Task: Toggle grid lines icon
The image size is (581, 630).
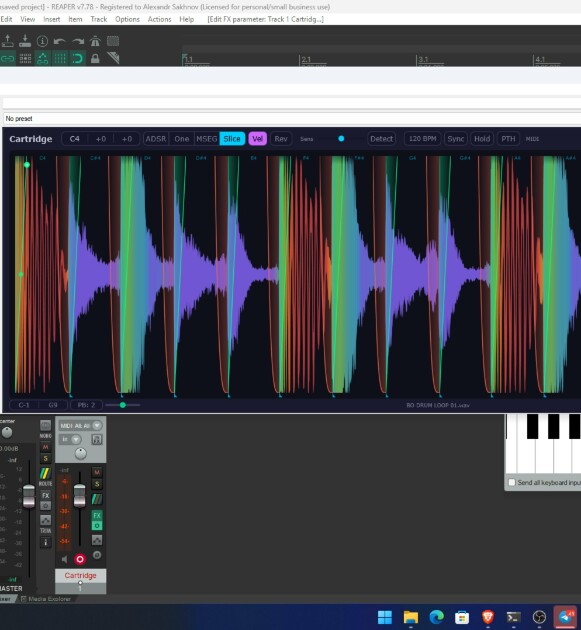Action: (60, 59)
